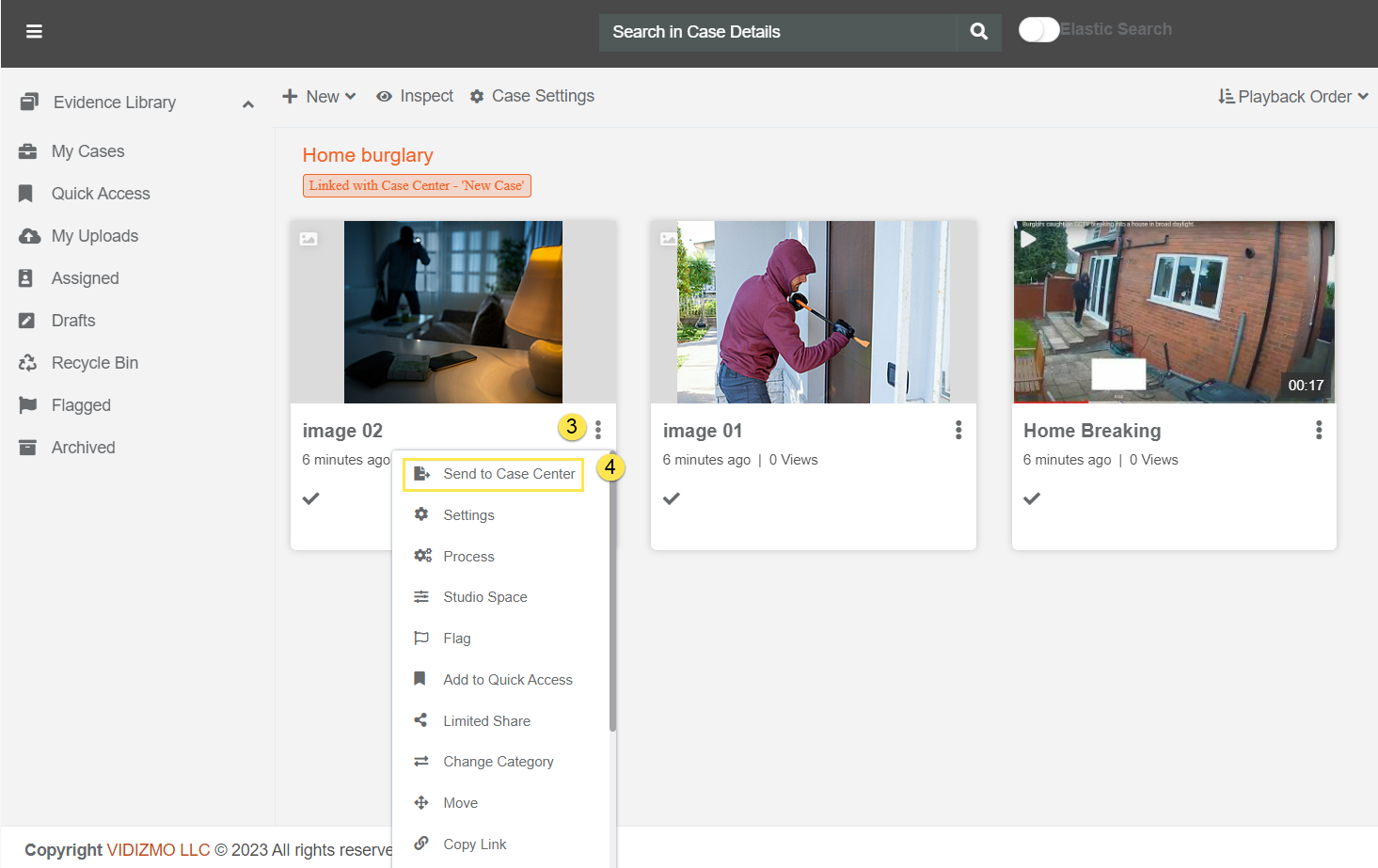Open the Home Breaking video thumbnail
This screenshot has height=868, width=1378.
(1173, 312)
